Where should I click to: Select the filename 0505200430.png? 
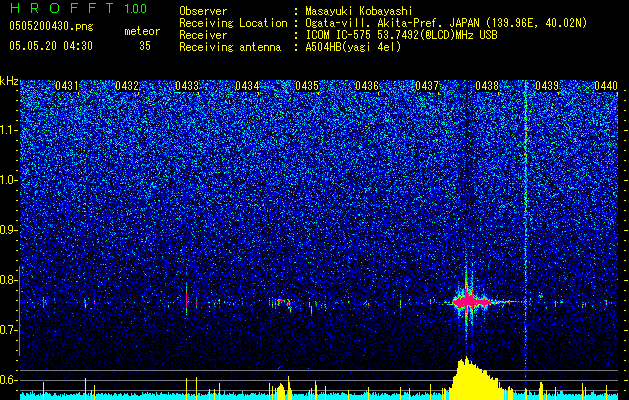pyautogui.click(x=51, y=26)
